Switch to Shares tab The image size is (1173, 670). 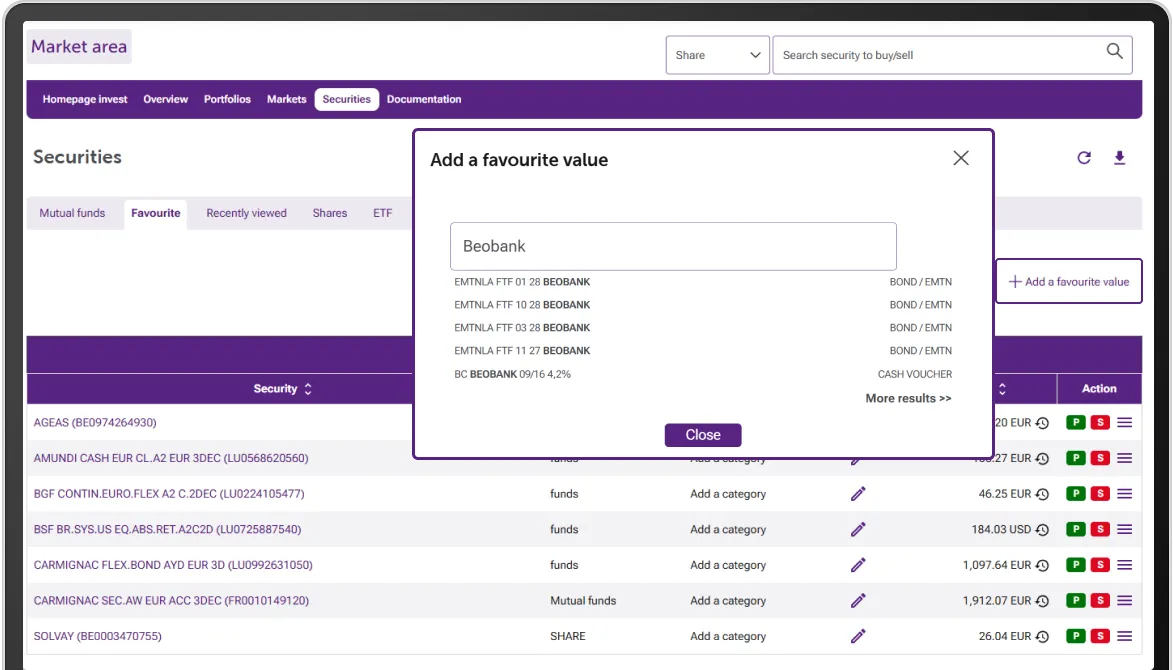click(330, 213)
